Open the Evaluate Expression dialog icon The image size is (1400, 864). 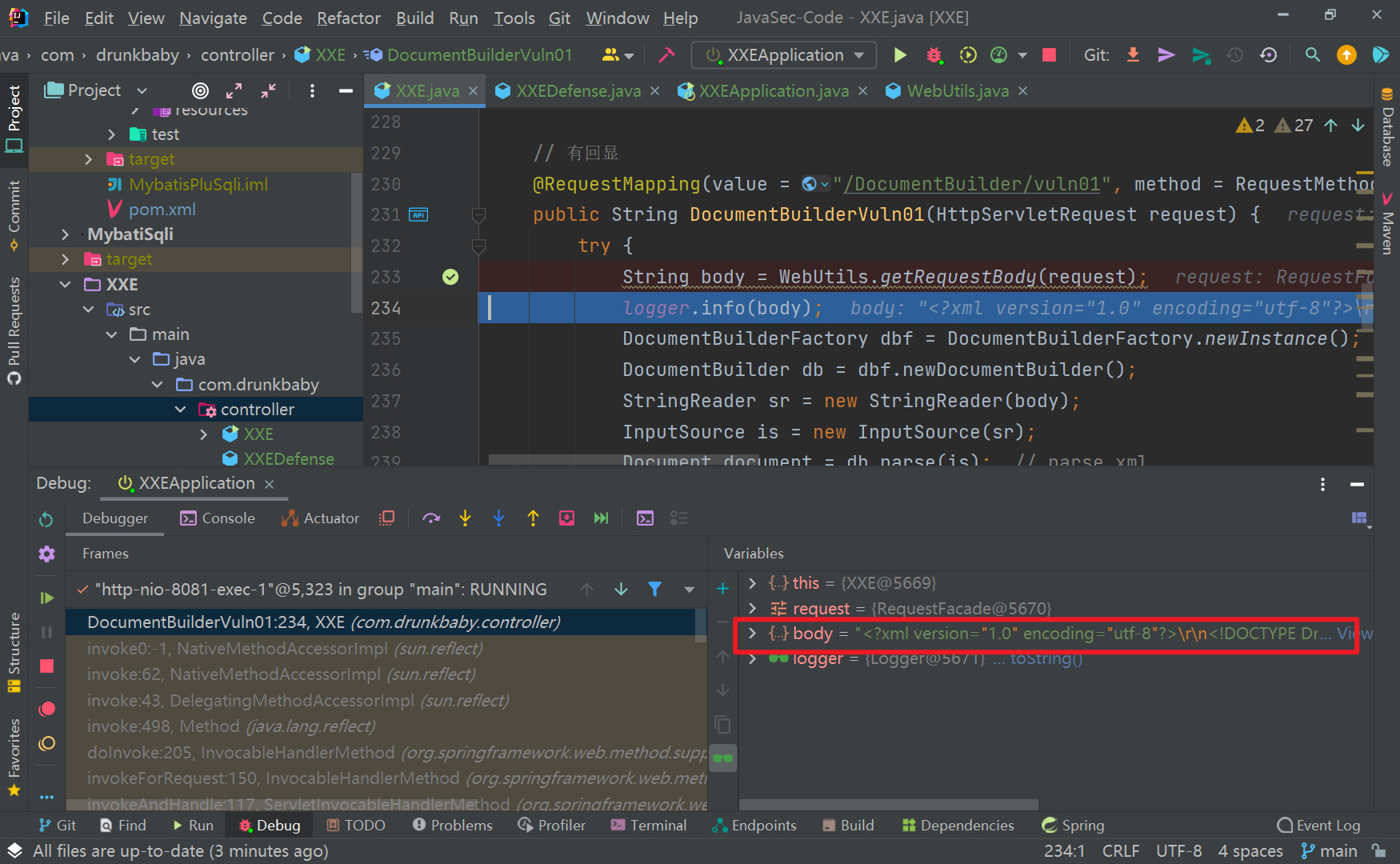point(645,518)
